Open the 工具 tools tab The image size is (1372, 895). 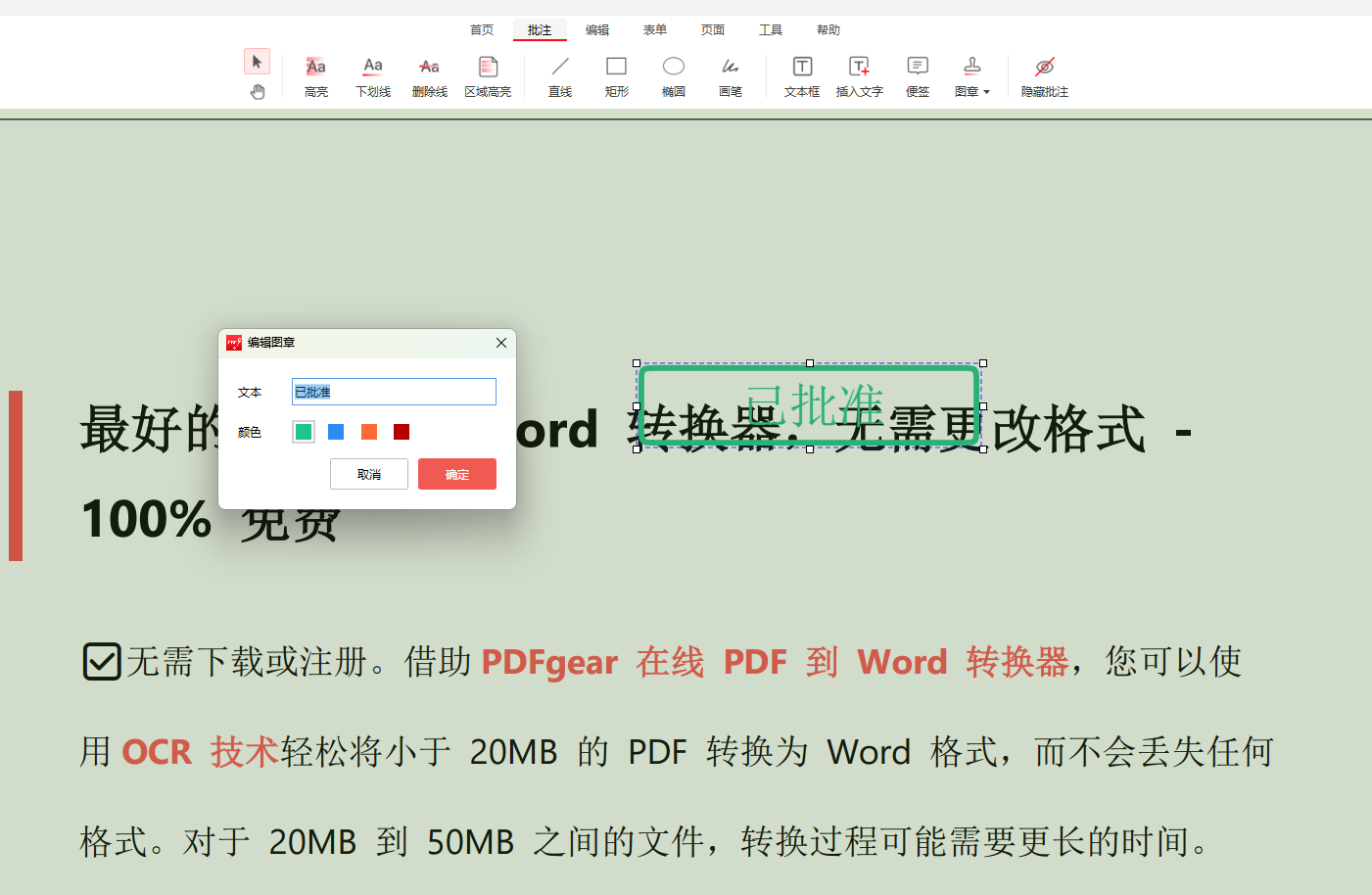point(771,30)
